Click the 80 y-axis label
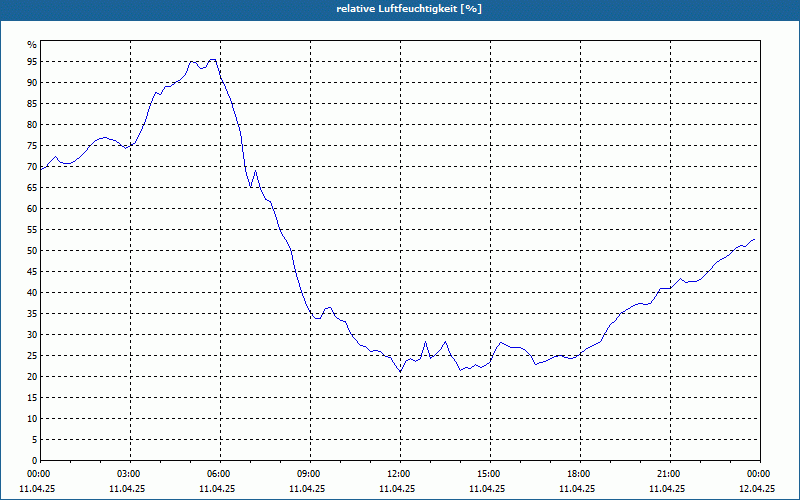The height and width of the screenshot is (500, 800). (32, 124)
